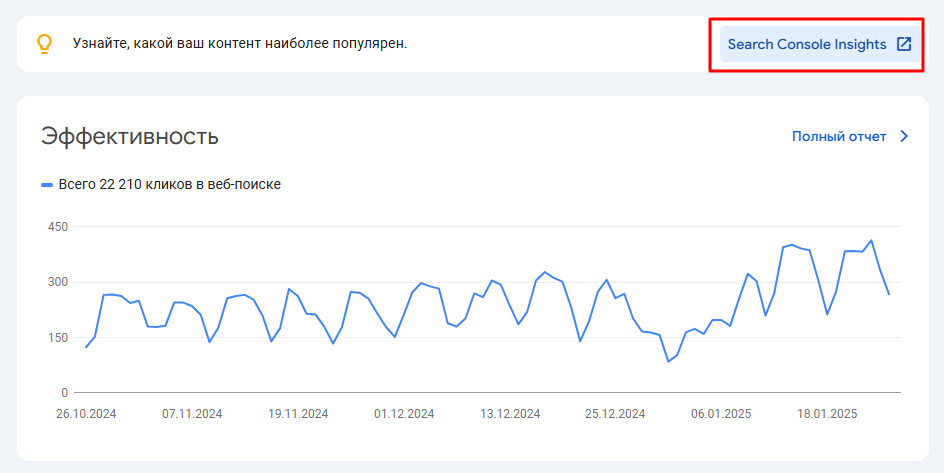Click the 300 y-axis label
The width and height of the screenshot is (944, 473).
pos(57,282)
